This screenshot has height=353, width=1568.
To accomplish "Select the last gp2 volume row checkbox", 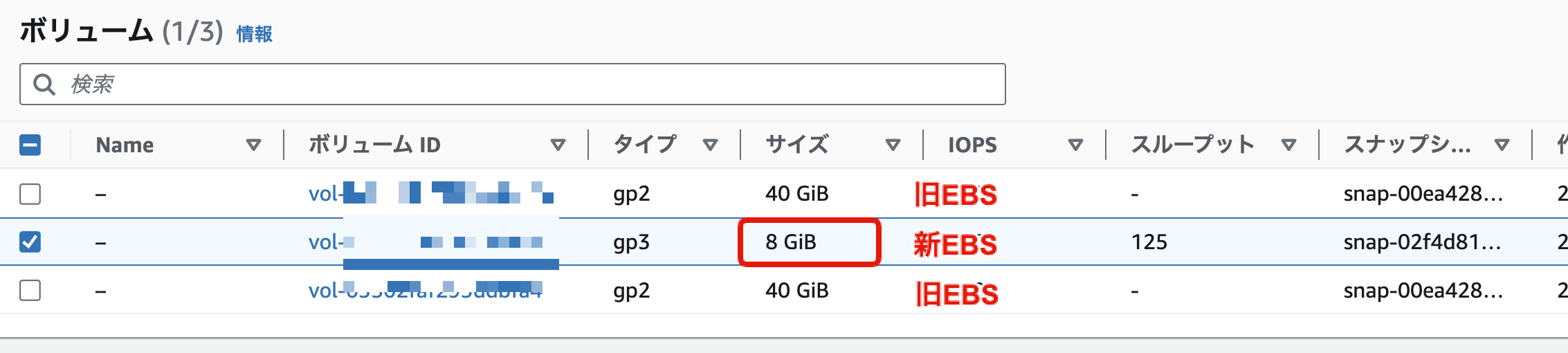I will coord(30,290).
